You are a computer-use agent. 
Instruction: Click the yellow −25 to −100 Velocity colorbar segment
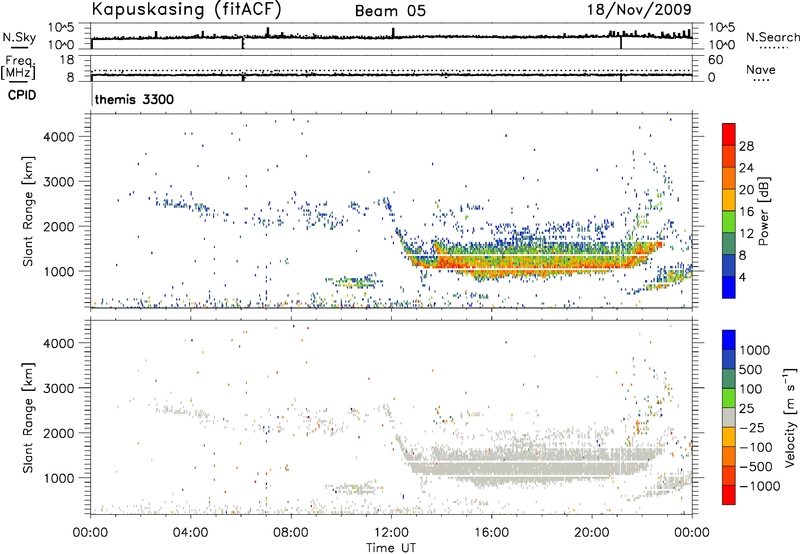729,437
